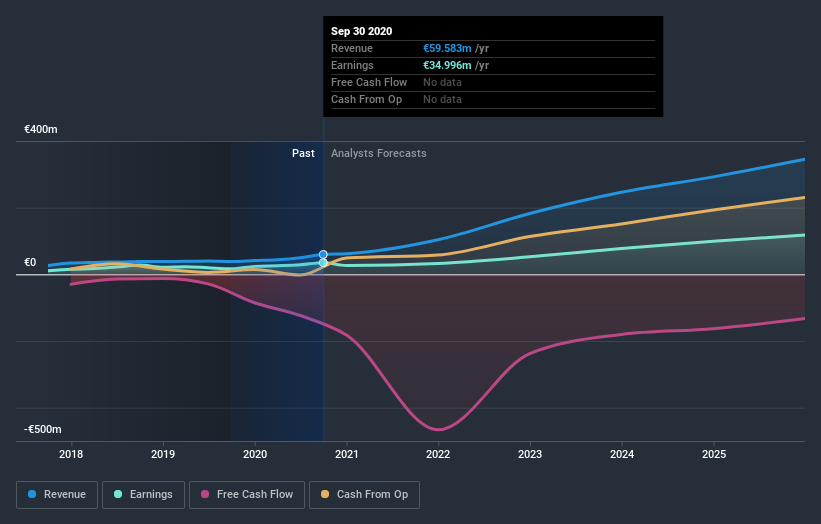Click the 2024 x-axis label
The image size is (821, 524).
[622, 454]
